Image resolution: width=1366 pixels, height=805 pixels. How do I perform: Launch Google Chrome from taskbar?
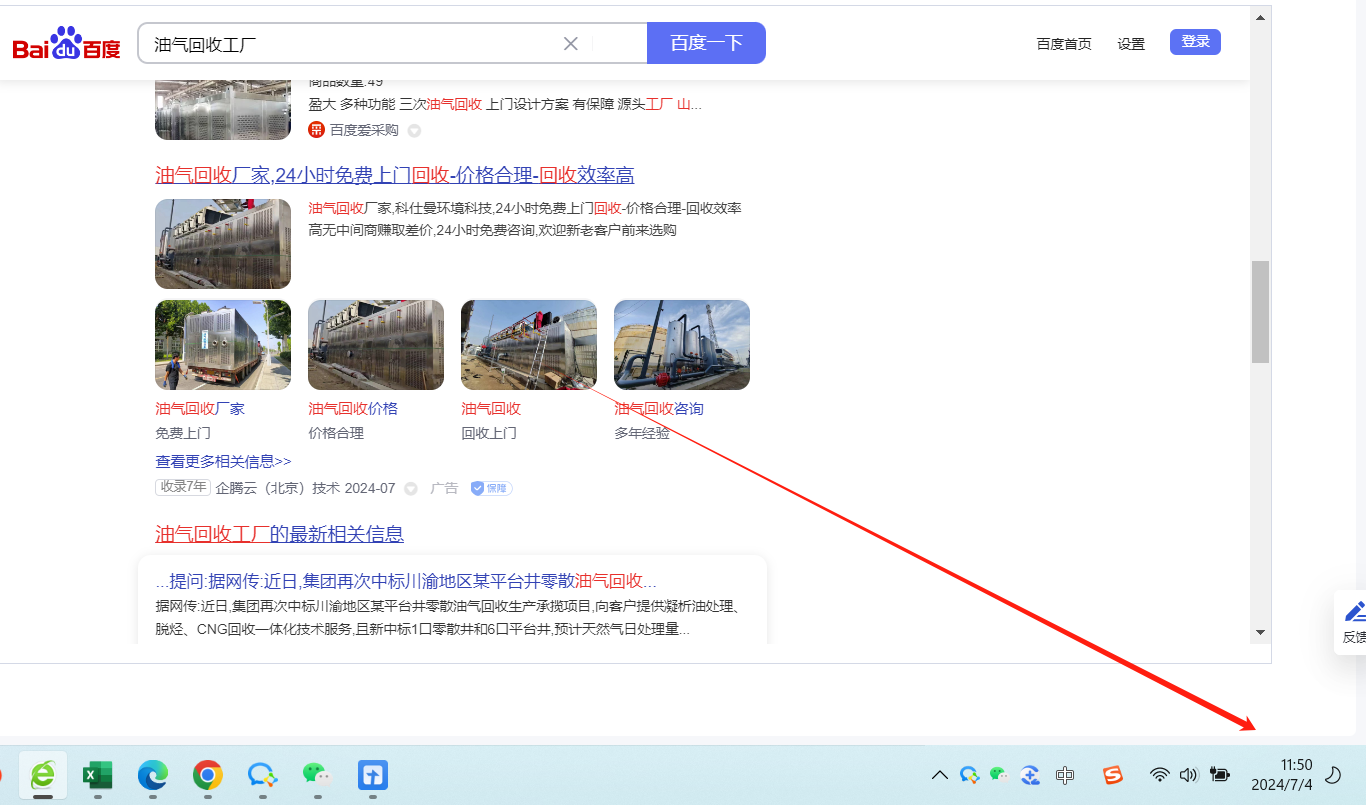pyautogui.click(x=208, y=775)
